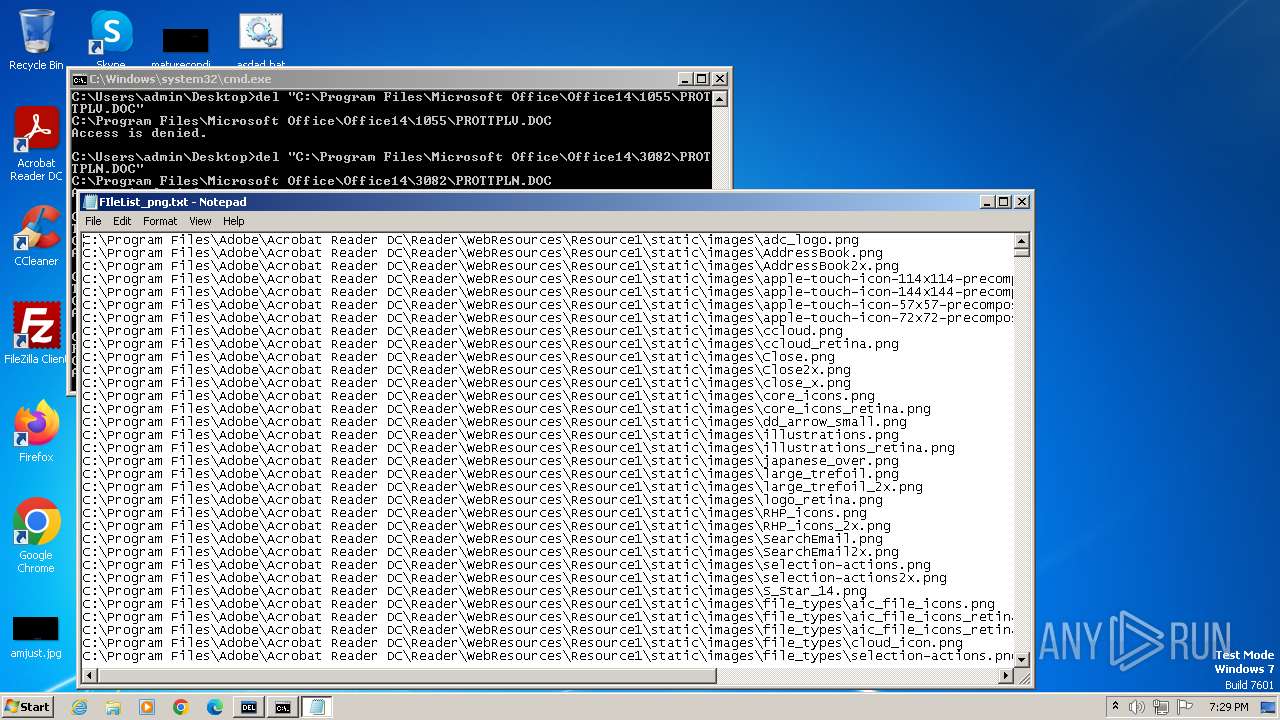The height and width of the screenshot is (720, 1280).
Task: Open the cmd.exe title bar system icon
Action: click(79, 79)
